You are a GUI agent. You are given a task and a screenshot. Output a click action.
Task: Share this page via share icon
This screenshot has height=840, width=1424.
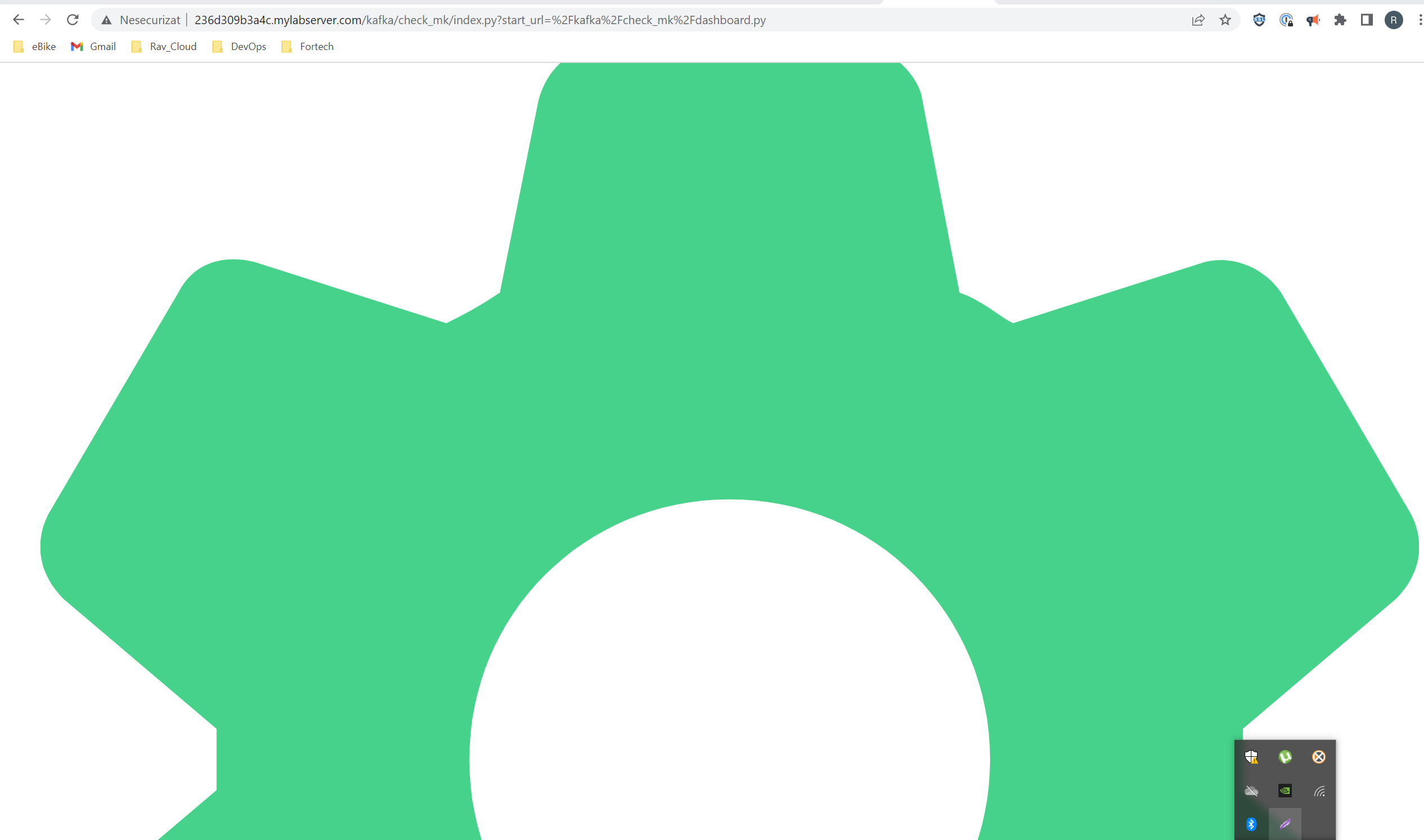pos(1197,20)
